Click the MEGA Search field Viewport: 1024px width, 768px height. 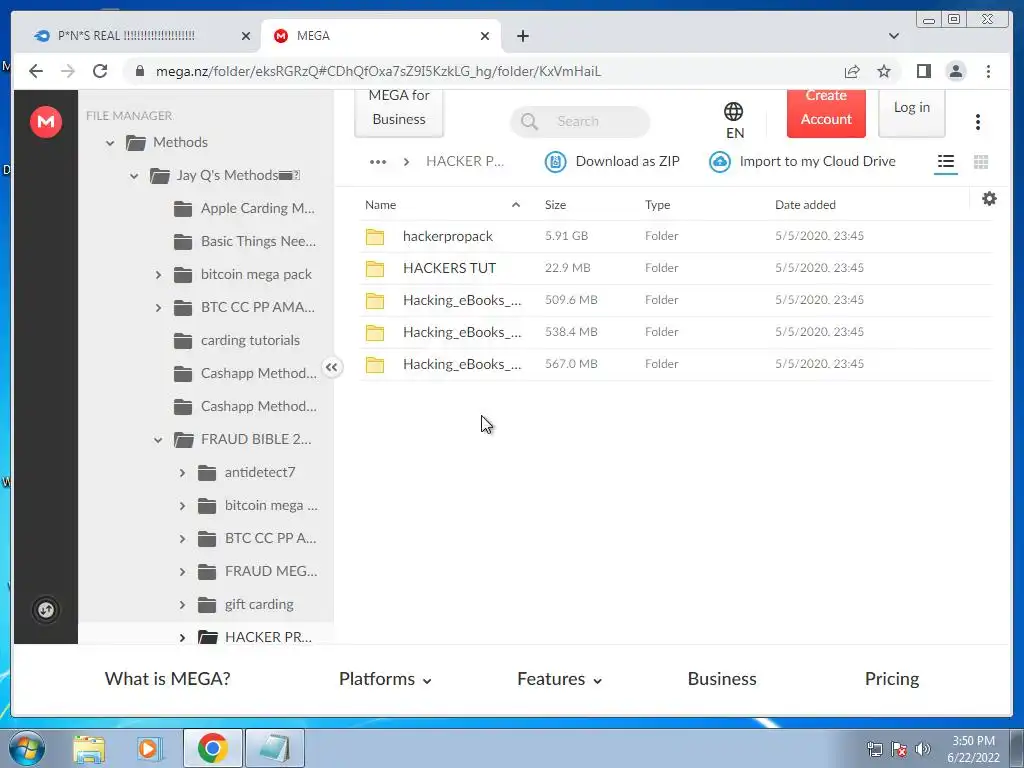[580, 121]
